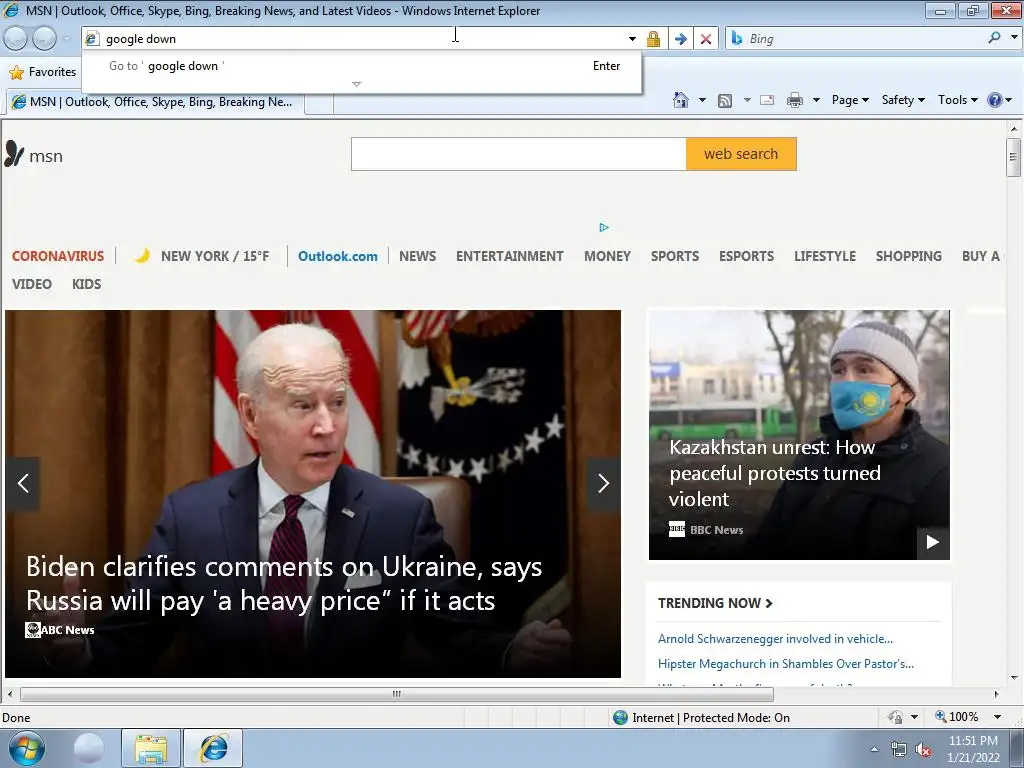1024x768 pixels.
Task: Open TRENDING NOW heading link
Action: coord(715,603)
